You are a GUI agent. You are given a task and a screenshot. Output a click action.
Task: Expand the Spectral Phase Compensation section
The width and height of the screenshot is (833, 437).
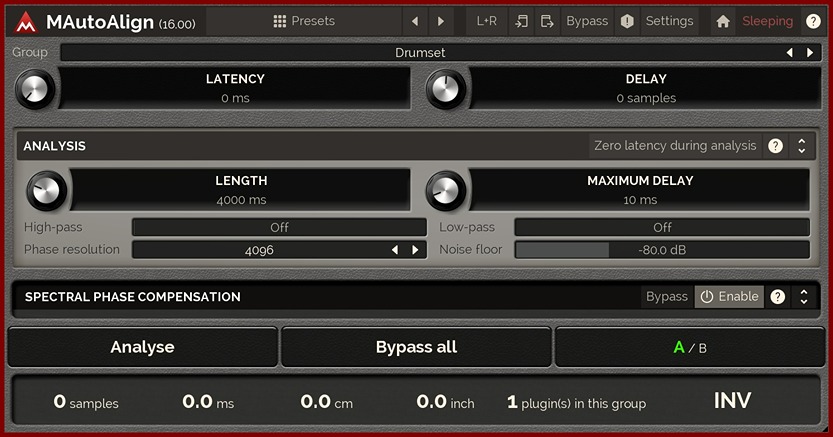point(804,296)
